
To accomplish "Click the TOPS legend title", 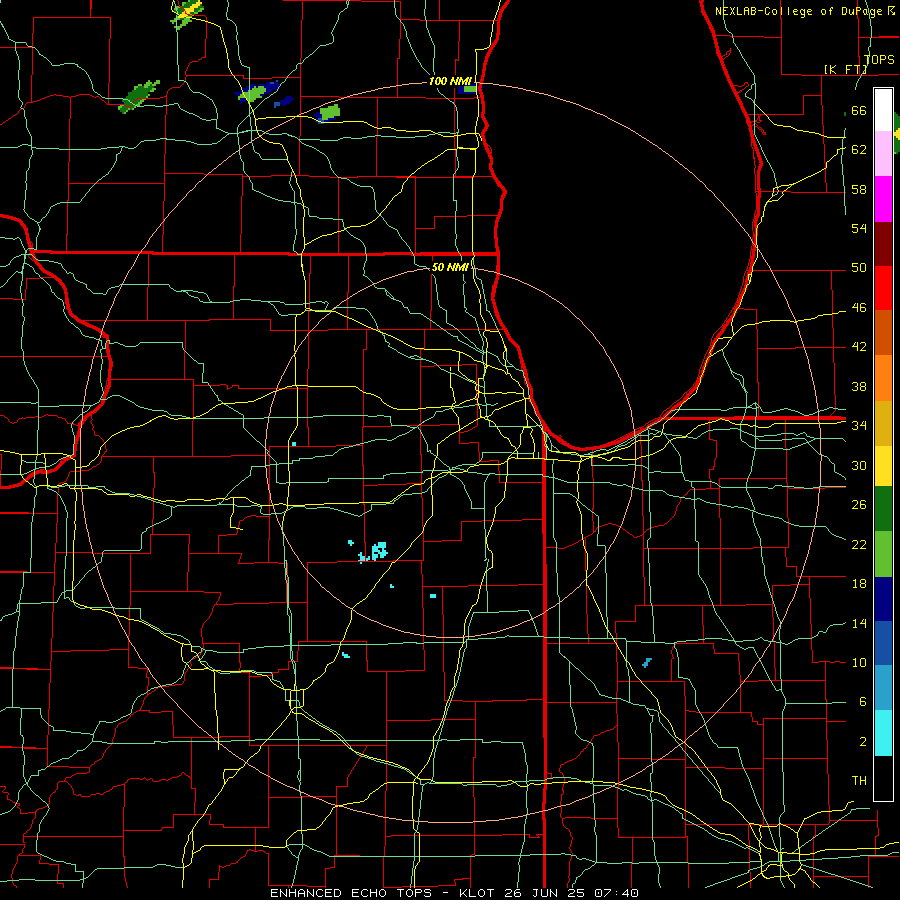I will [879, 59].
